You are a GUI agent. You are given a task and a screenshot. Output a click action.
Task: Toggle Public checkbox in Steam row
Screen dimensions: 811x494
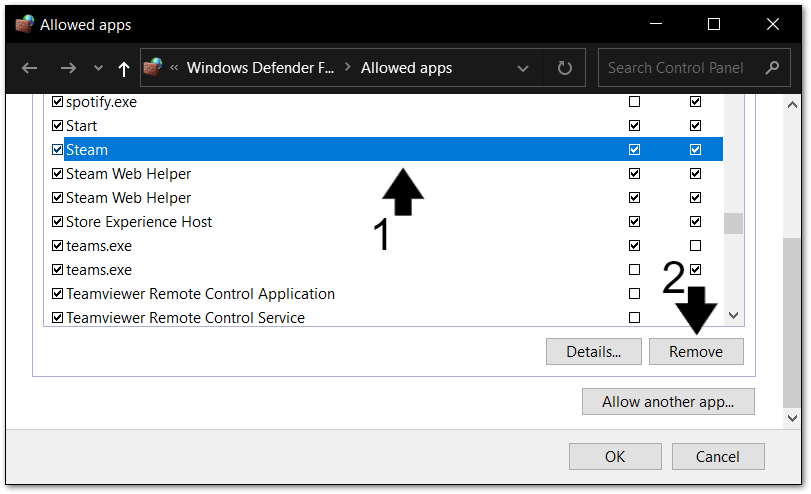[695, 149]
